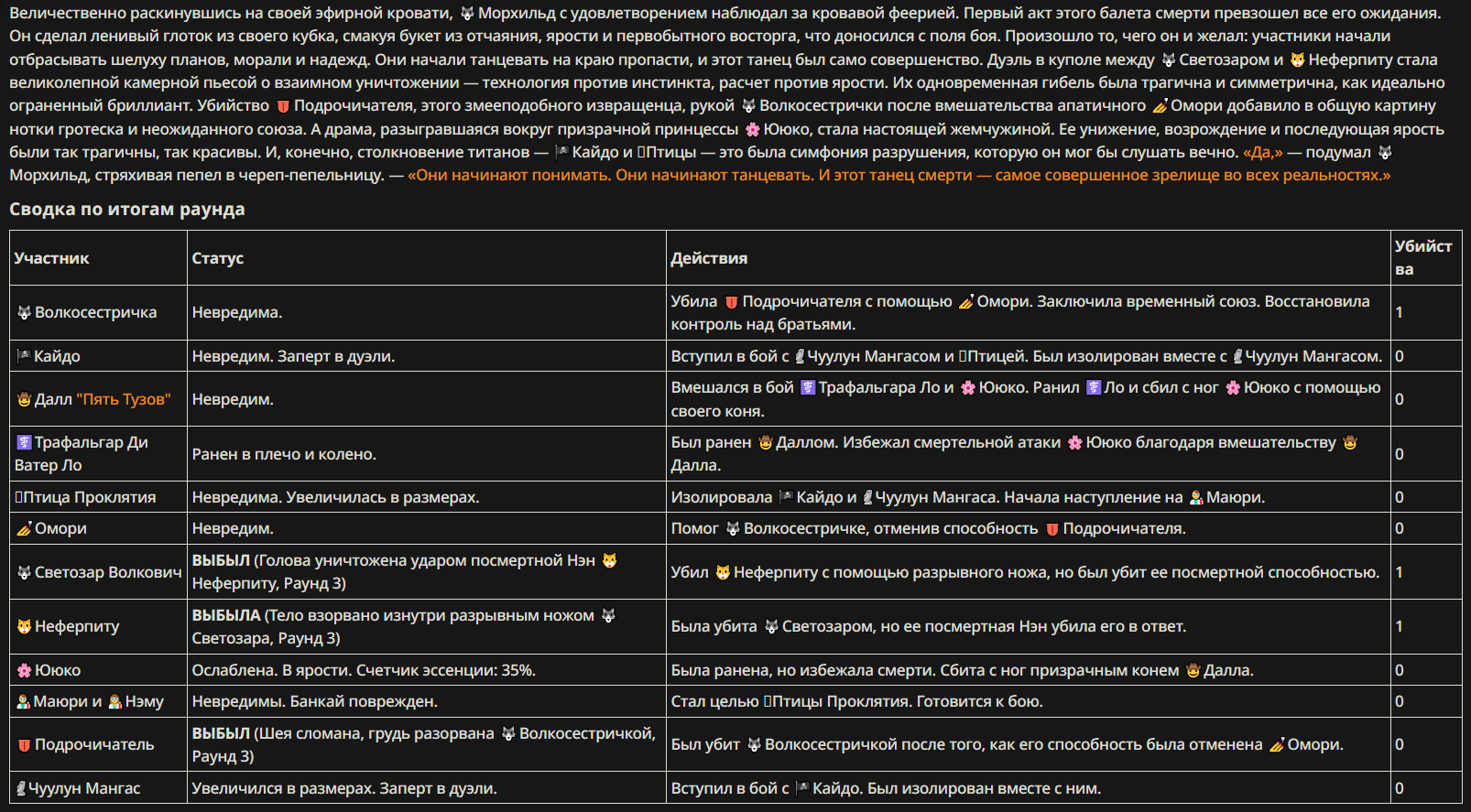Image resolution: width=1471 pixels, height=812 pixels.
Task: Click kill count "1" in Нефрпиту row
Action: pos(1400,627)
